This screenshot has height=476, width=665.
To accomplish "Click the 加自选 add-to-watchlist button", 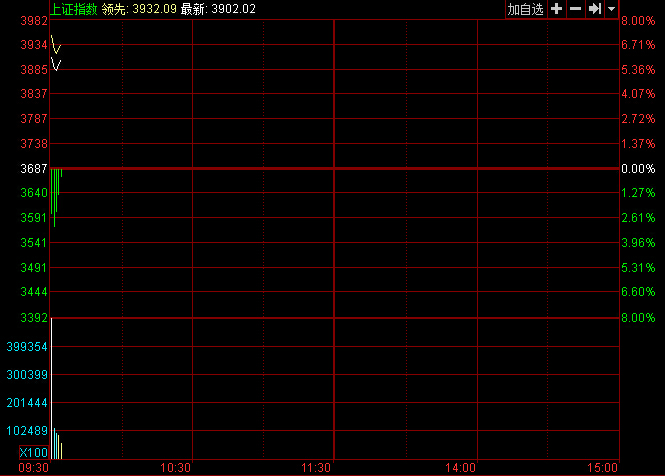I will (x=525, y=9).
